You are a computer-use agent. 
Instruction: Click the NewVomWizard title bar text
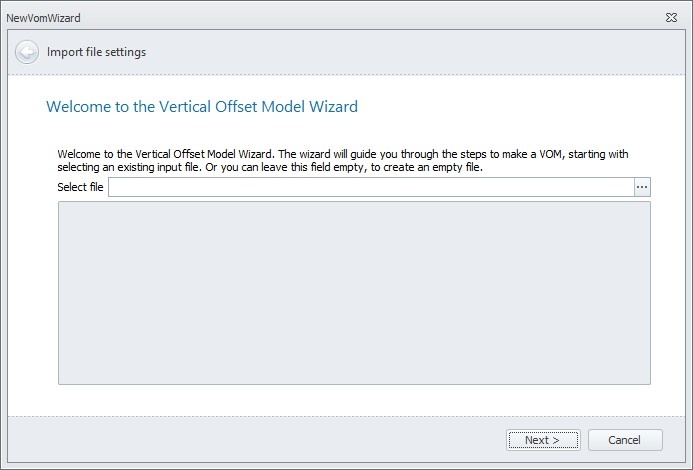[43, 18]
